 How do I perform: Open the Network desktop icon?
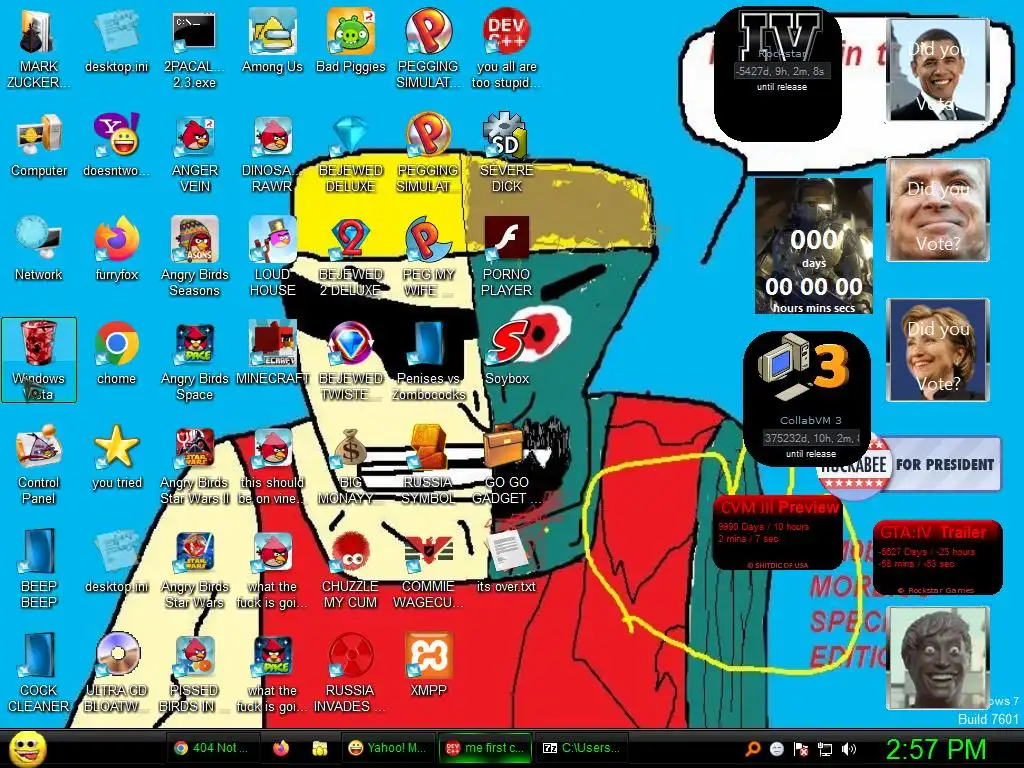pos(39,249)
